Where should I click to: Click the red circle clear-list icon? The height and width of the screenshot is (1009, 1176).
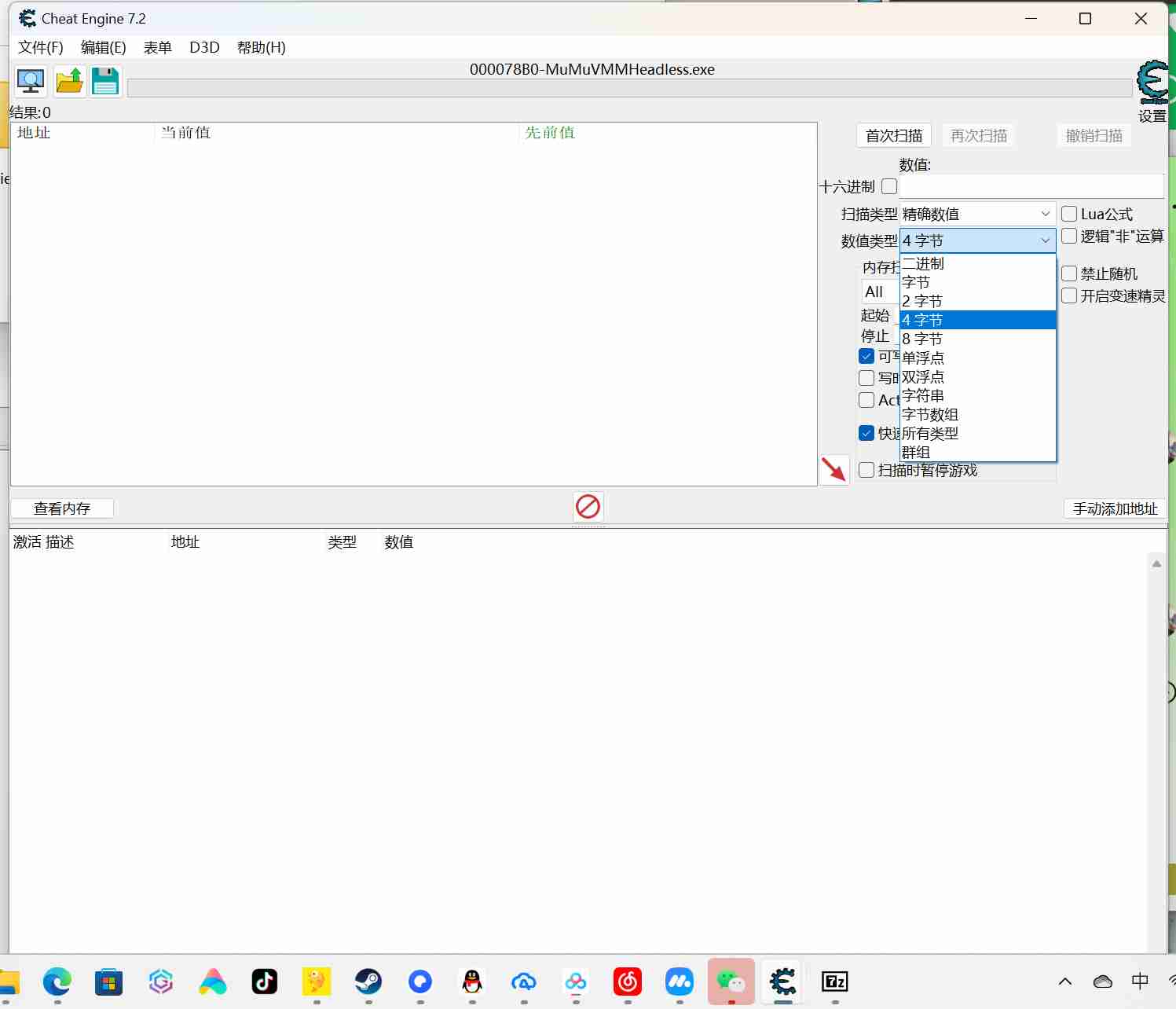(588, 507)
